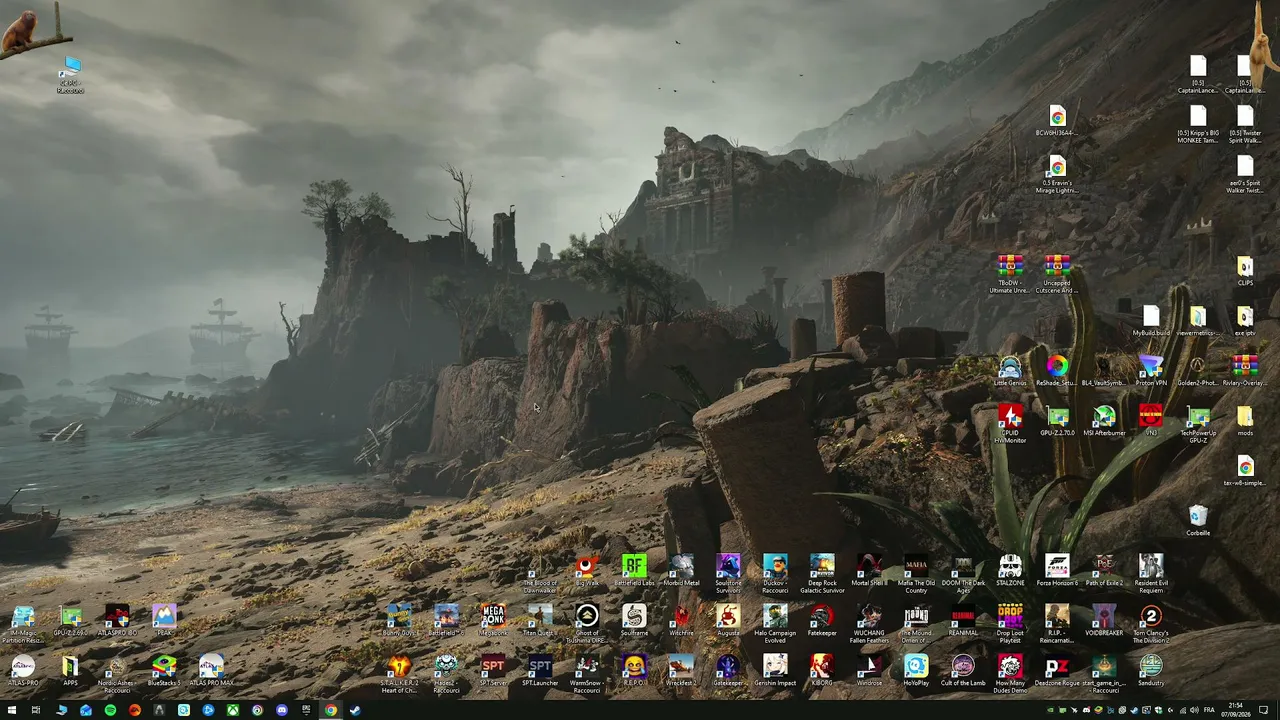The width and height of the screenshot is (1280, 720).
Task: Open the Windrose desktop shortcut
Action: (869, 671)
